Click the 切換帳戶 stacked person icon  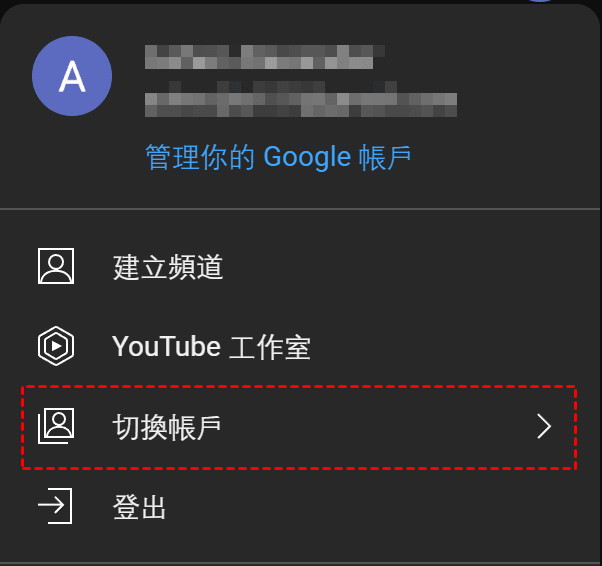point(56,426)
